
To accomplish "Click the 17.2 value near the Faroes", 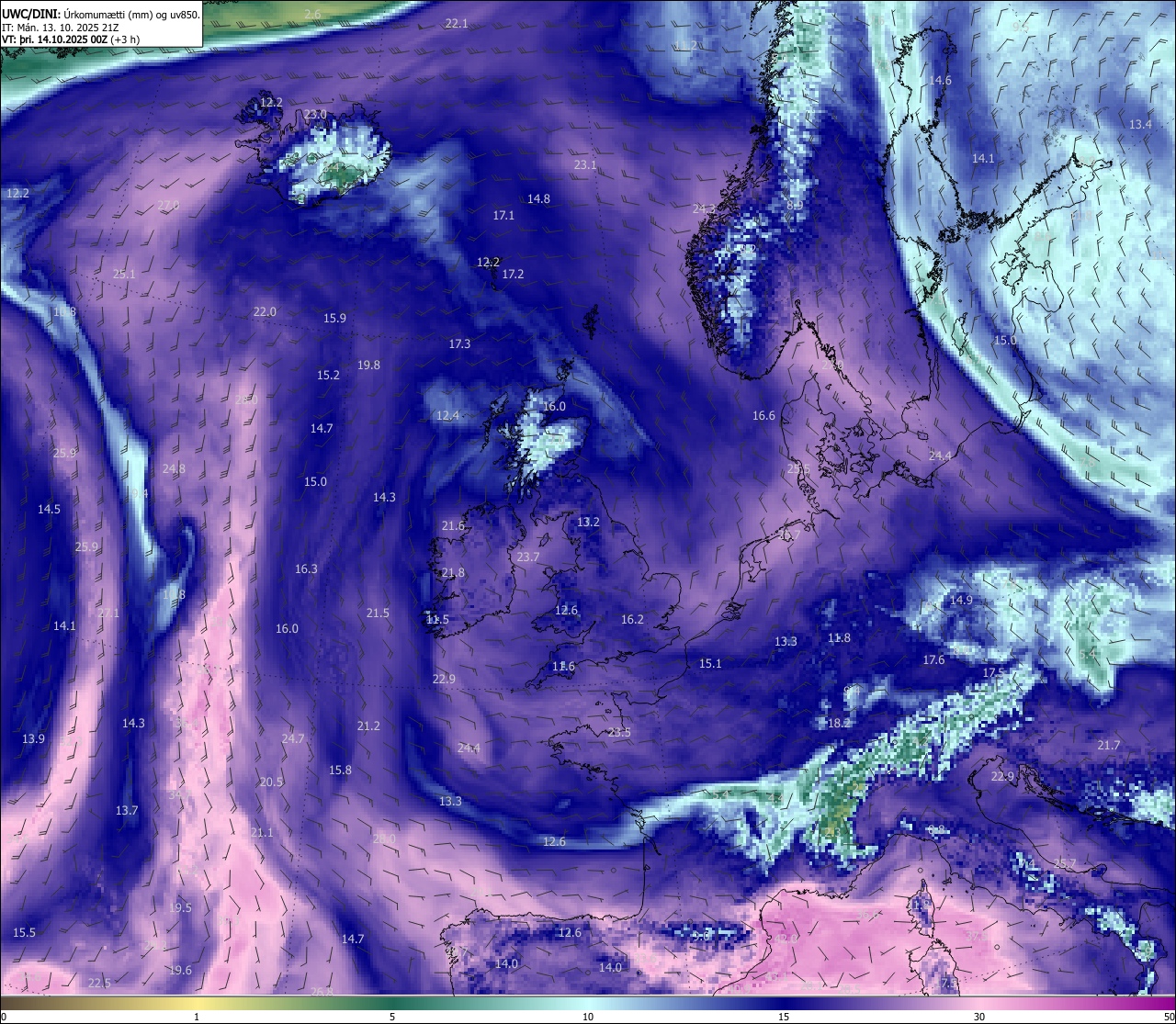I will (x=513, y=274).
